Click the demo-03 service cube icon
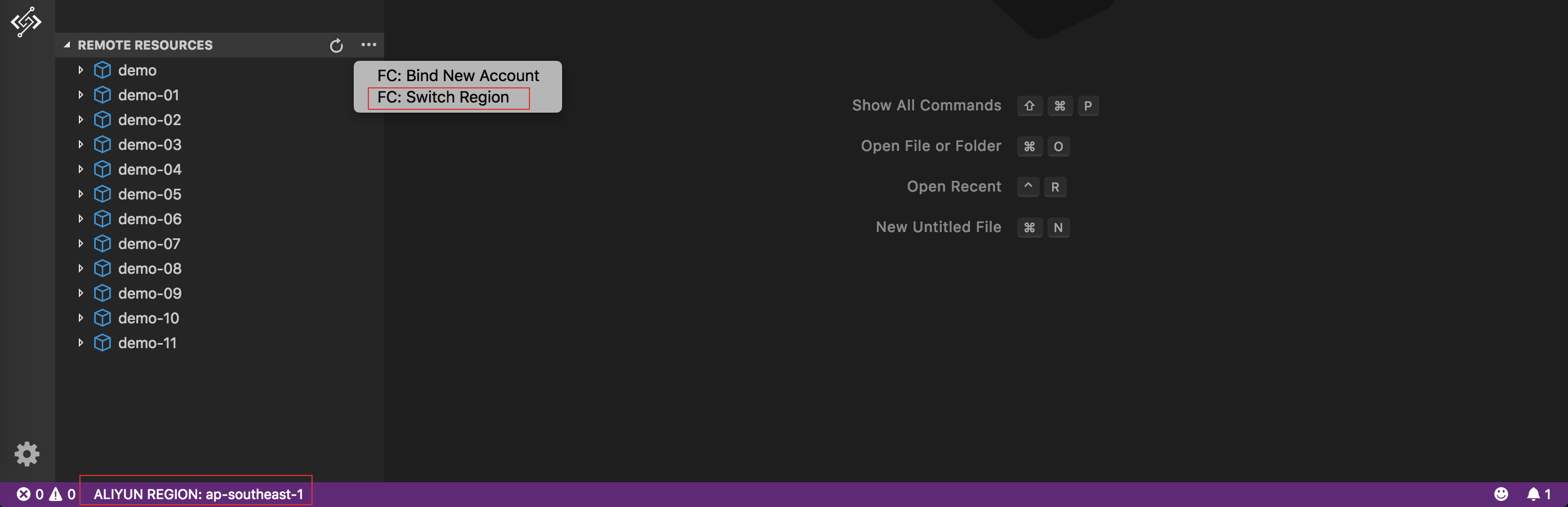1568x507 pixels. [x=103, y=144]
